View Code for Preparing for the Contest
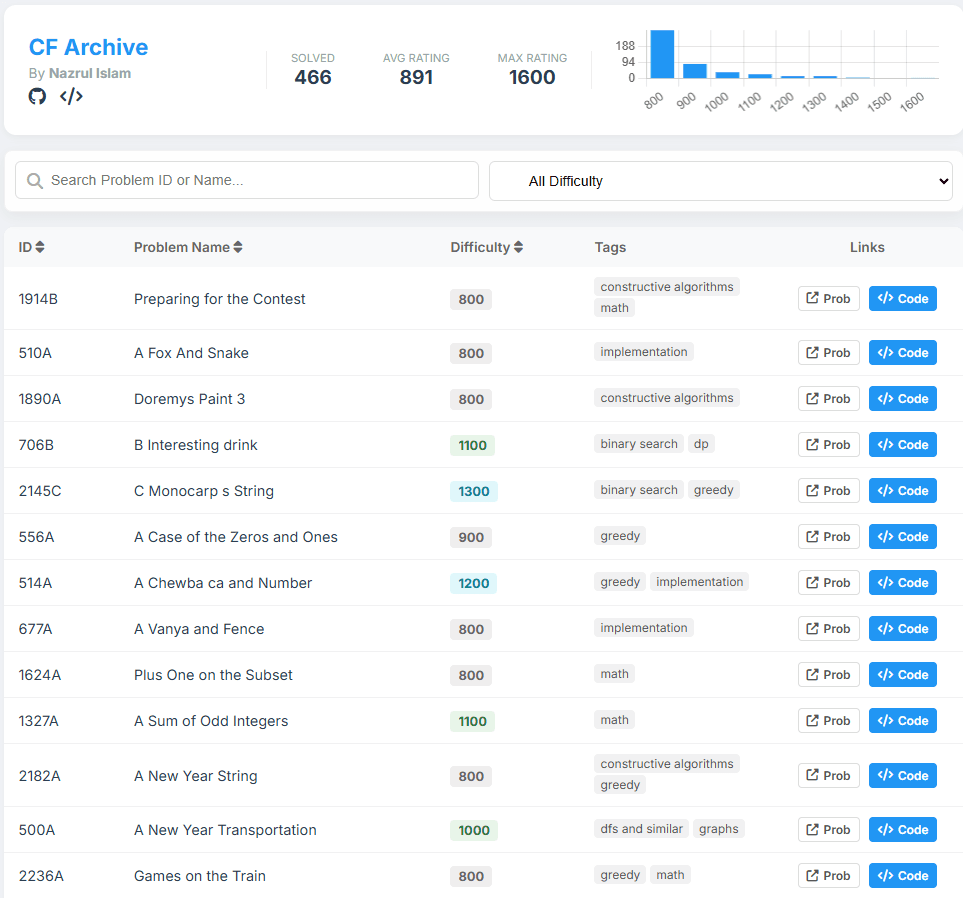This screenshot has height=898, width=963. tap(903, 299)
